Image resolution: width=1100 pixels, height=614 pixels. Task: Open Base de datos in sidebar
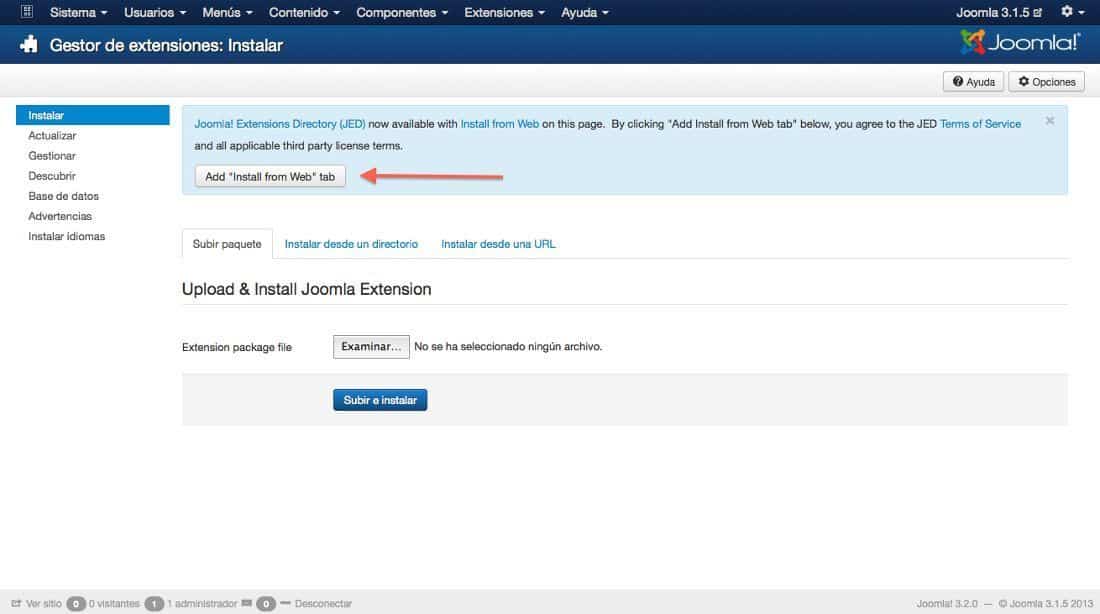[63, 196]
